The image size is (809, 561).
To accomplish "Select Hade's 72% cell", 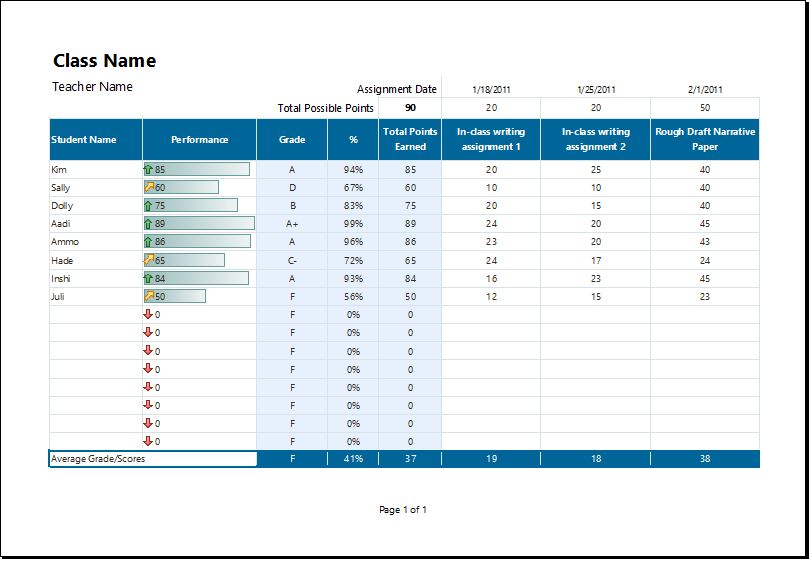I will coord(353,260).
